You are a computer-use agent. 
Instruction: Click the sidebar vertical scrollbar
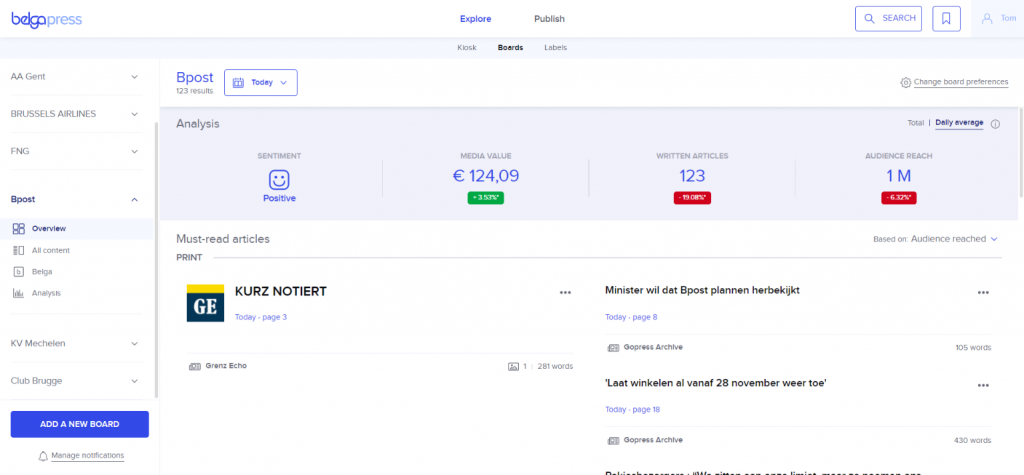tap(156, 259)
